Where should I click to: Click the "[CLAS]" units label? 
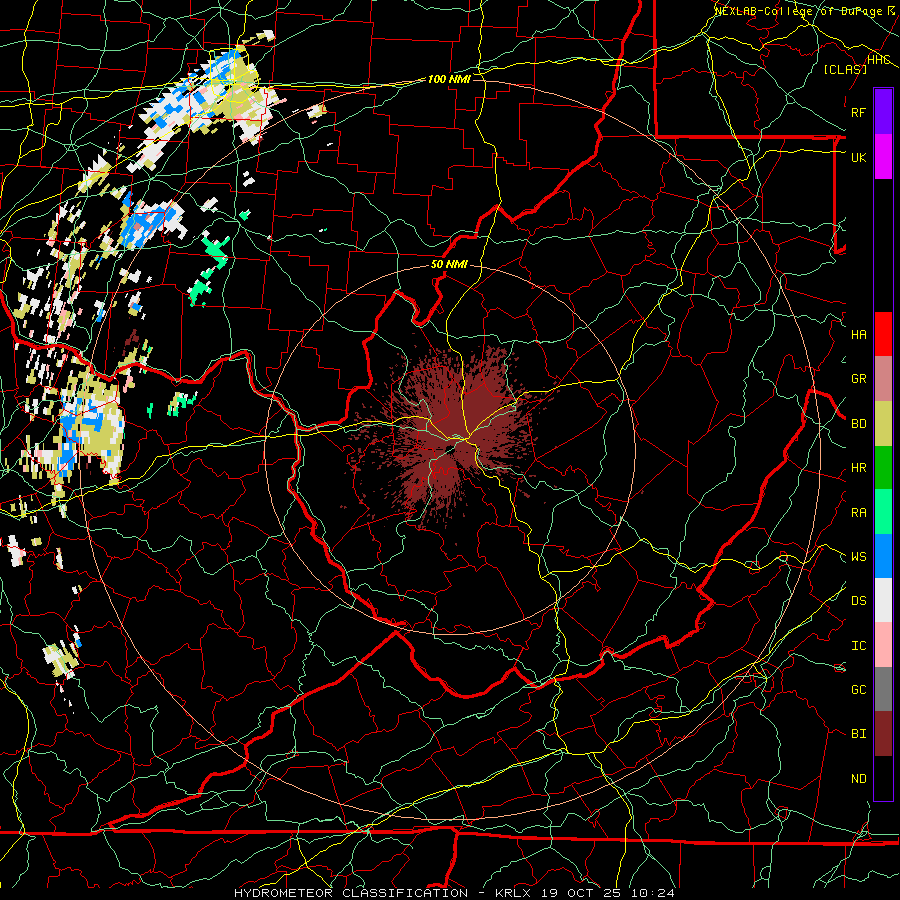tap(845, 69)
